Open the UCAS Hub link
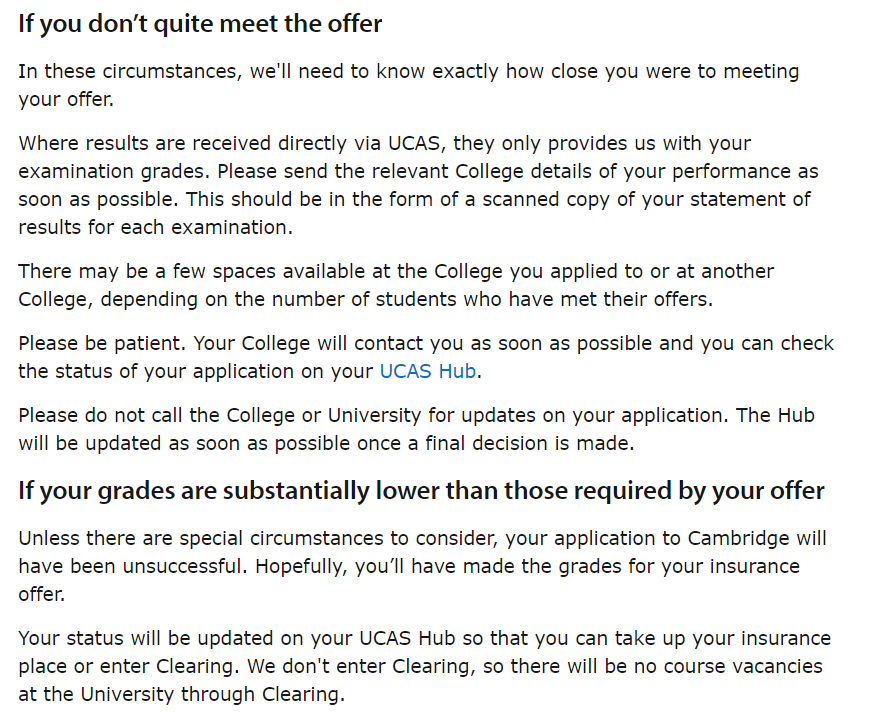The width and height of the screenshot is (874, 720). point(428,371)
